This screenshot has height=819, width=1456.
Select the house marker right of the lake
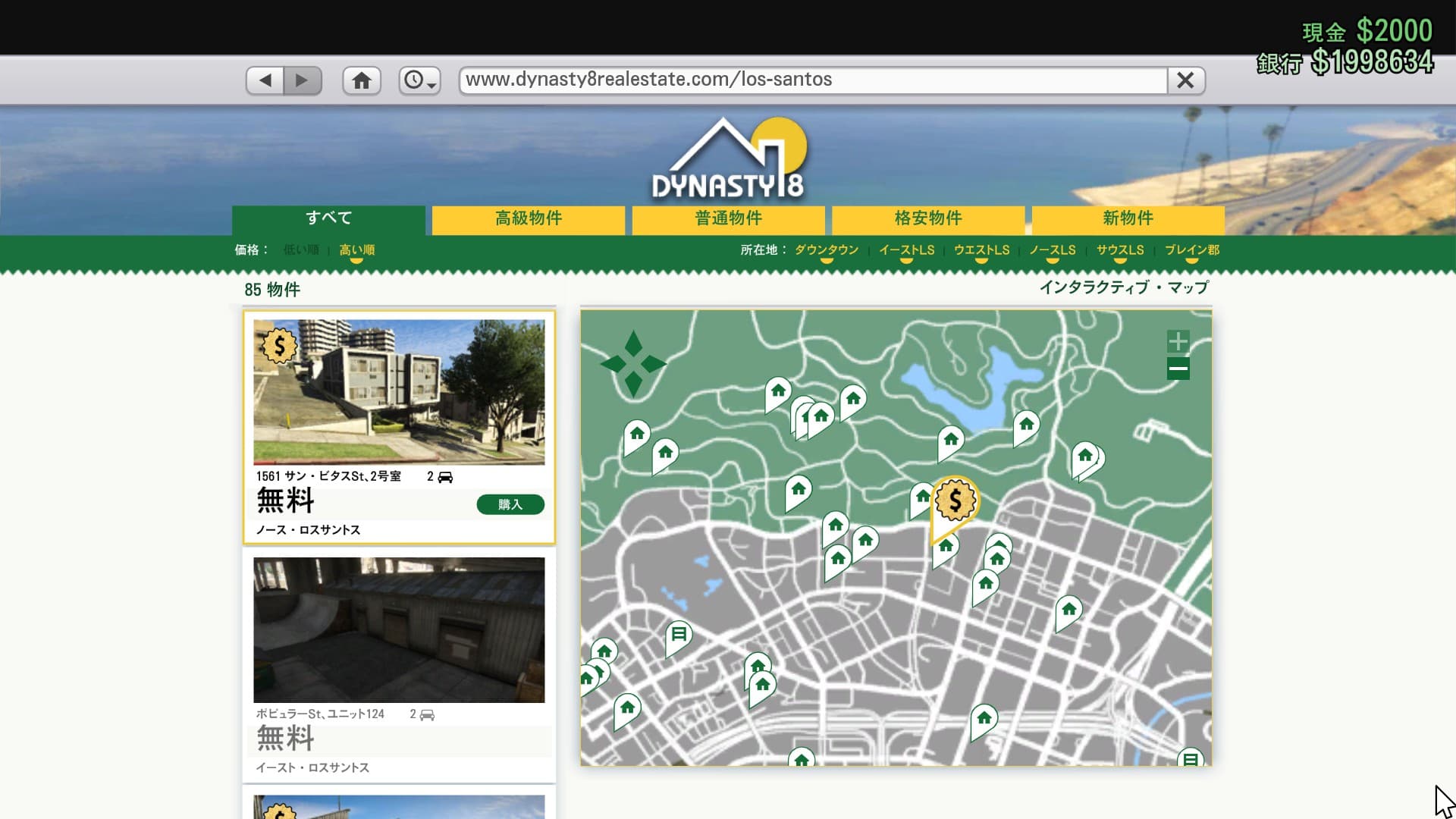coord(1026,427)
